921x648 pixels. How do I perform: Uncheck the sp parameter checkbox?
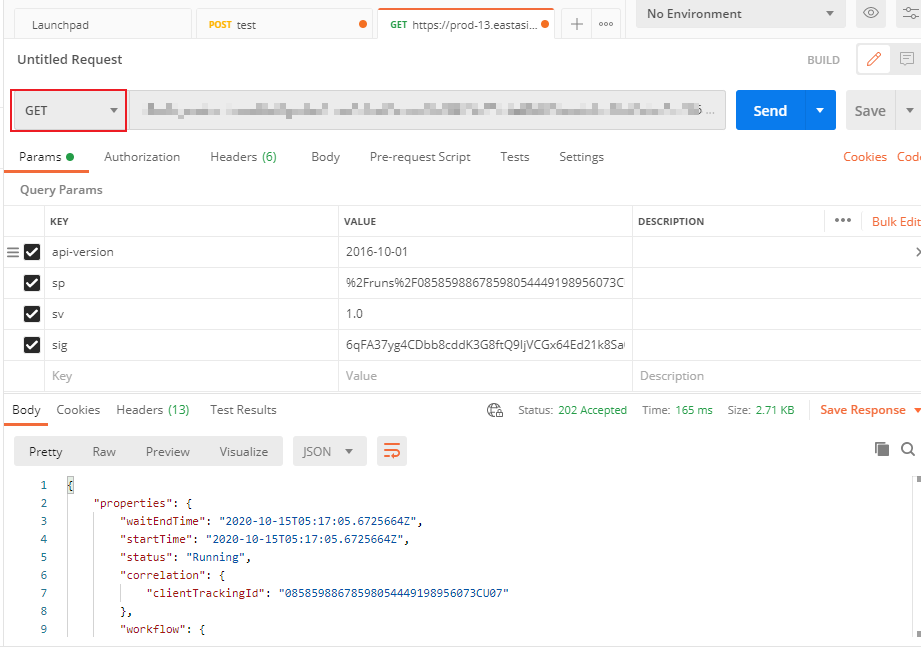coord(32,283)
